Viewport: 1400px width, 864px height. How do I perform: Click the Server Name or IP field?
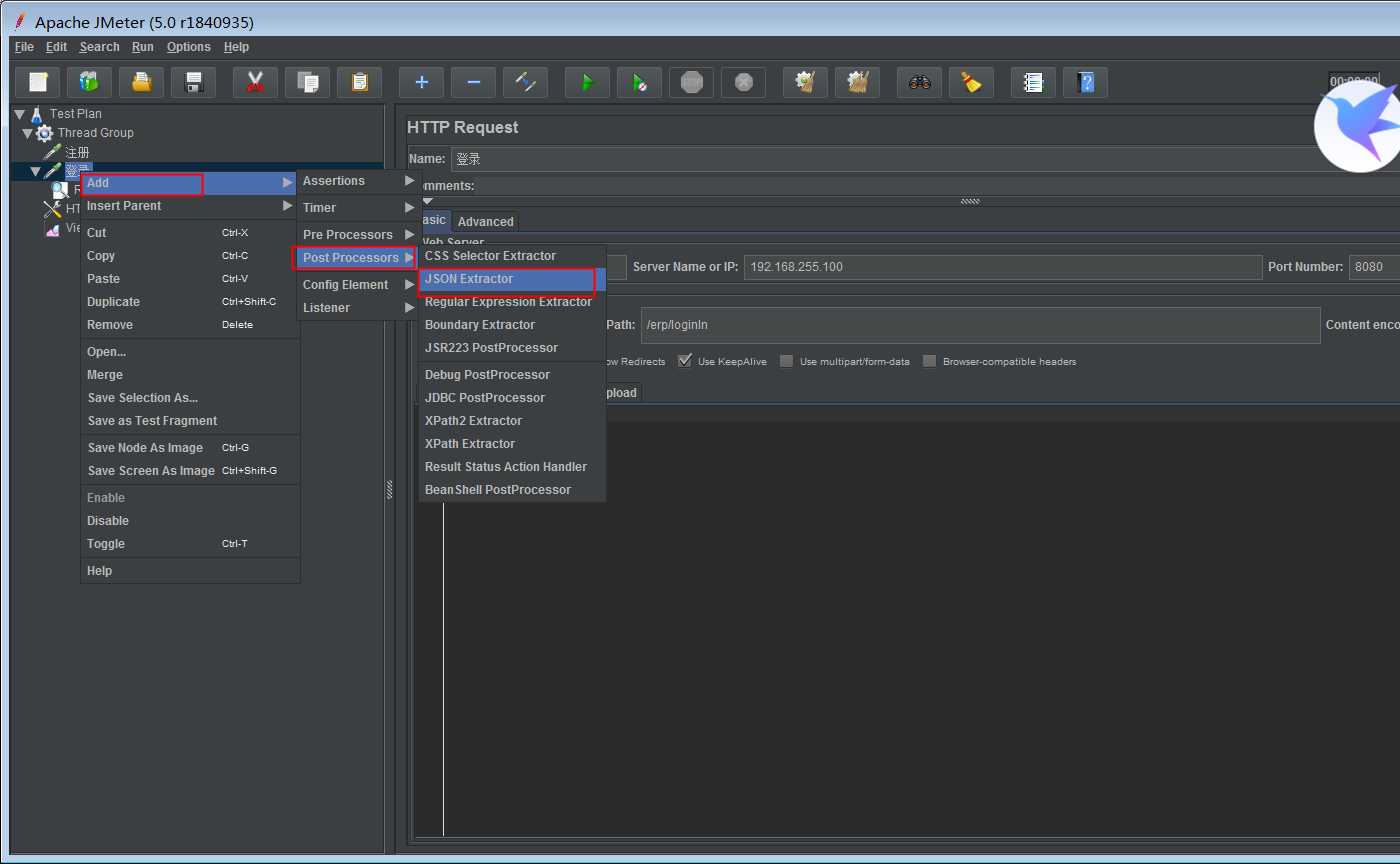click(1003, 267)
